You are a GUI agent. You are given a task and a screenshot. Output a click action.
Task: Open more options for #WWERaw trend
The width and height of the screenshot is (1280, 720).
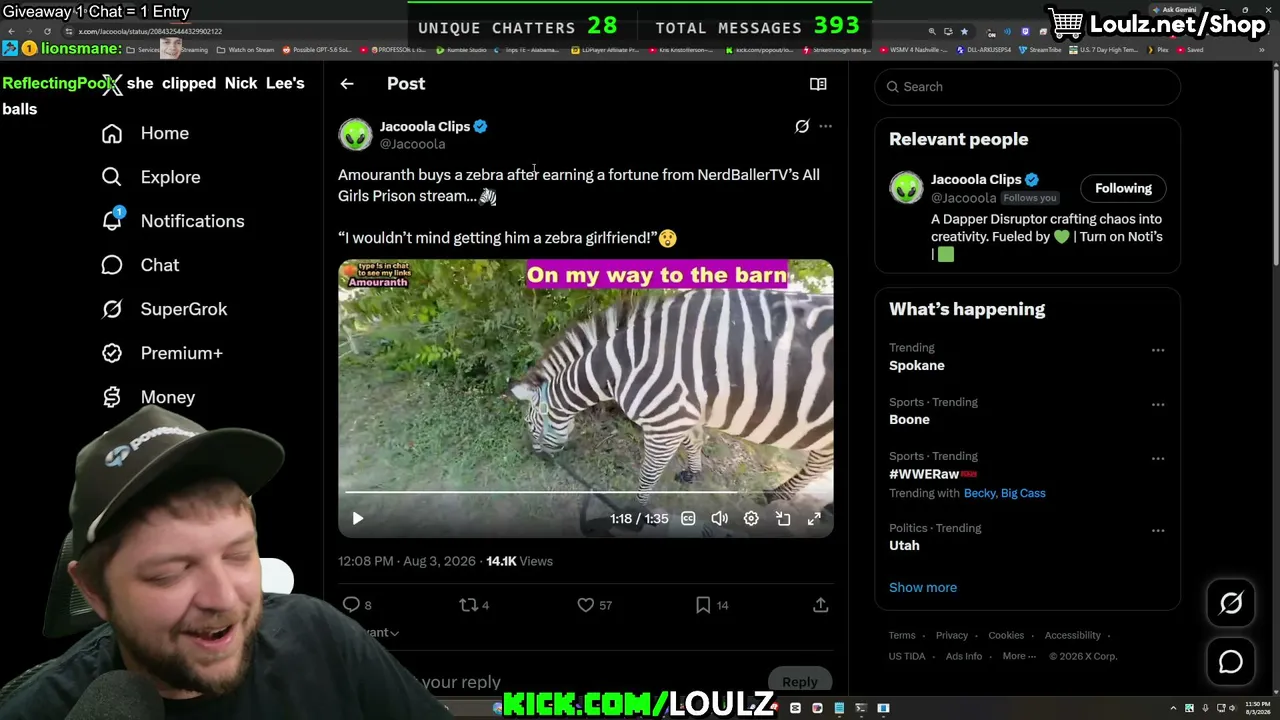1158,458
